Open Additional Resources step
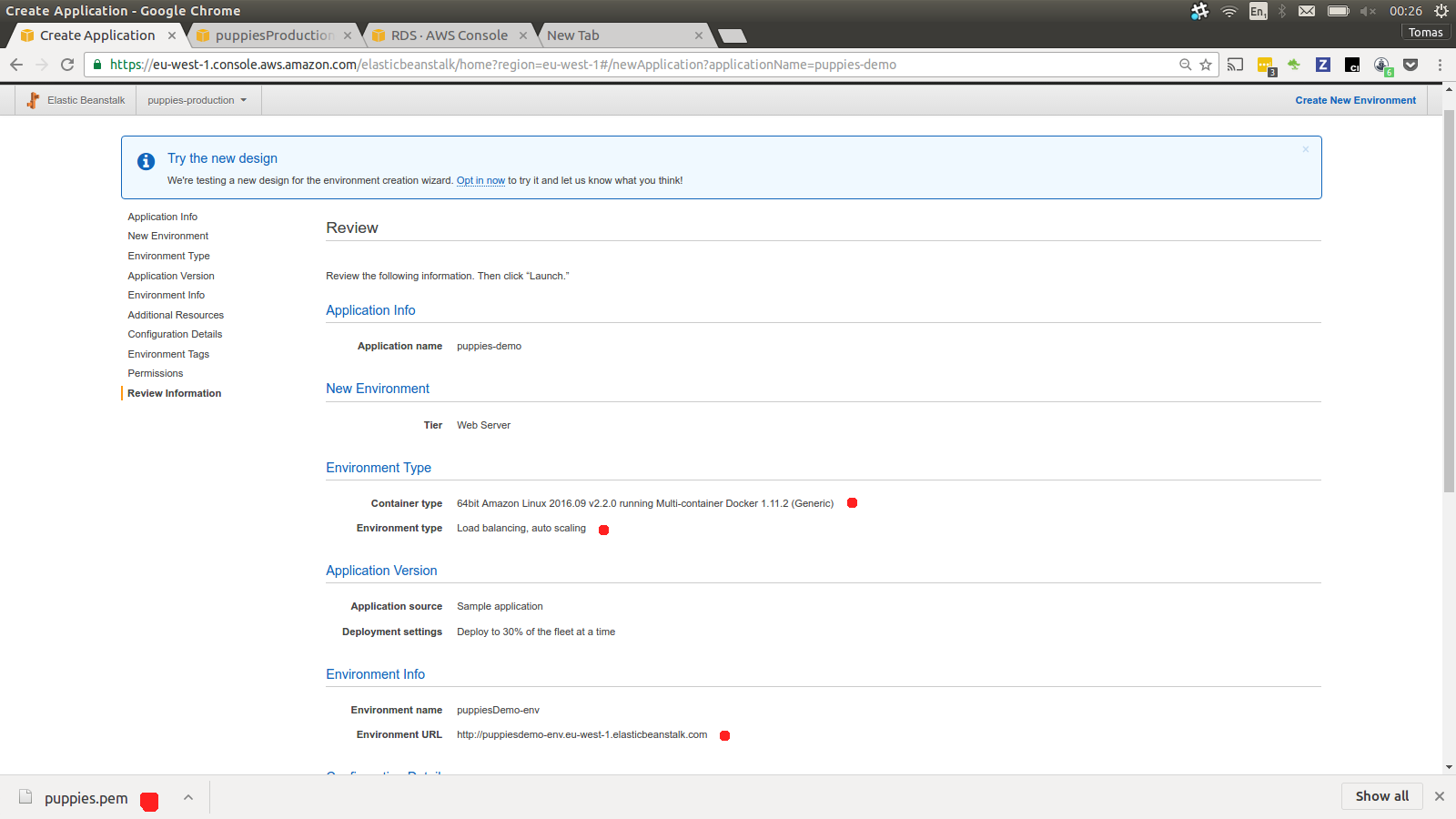Image resolution: width=1456 pixels, height=819 pixels. 176,315
